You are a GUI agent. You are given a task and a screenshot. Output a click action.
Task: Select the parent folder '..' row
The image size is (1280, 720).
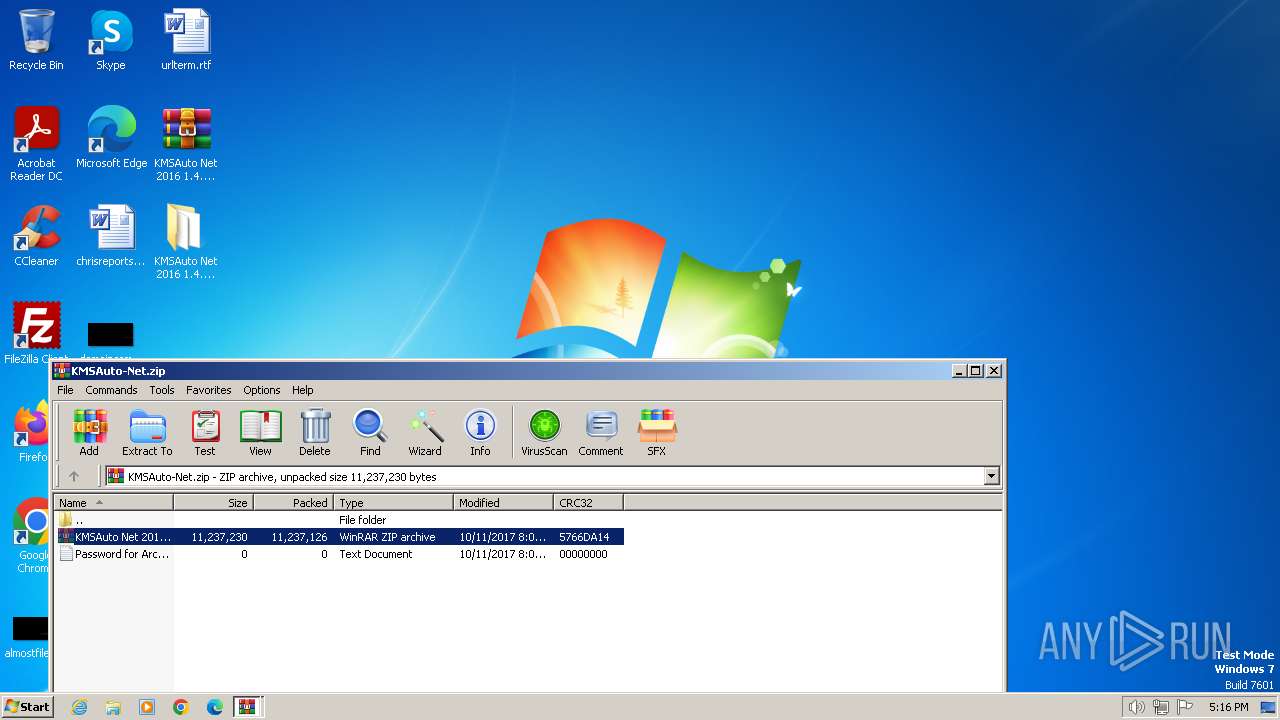pos(339,520)
